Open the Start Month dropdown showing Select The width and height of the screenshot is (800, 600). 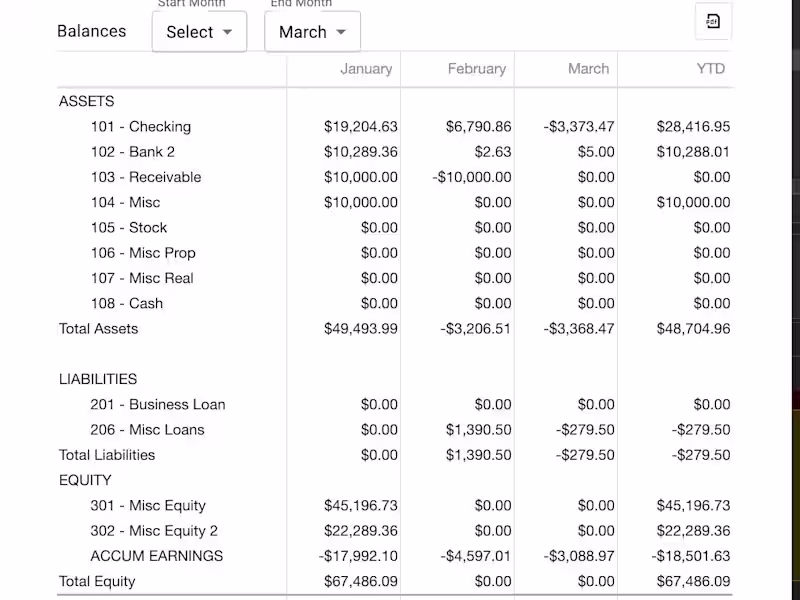point(199,32)
